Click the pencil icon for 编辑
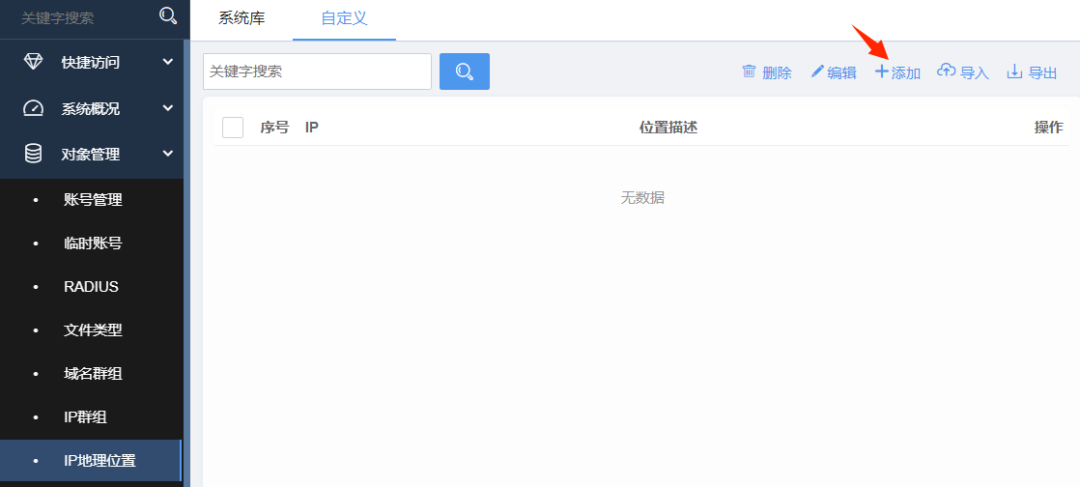Image resolution: width=1080 pixels, height=487 pixels. [x=817, y=72]
